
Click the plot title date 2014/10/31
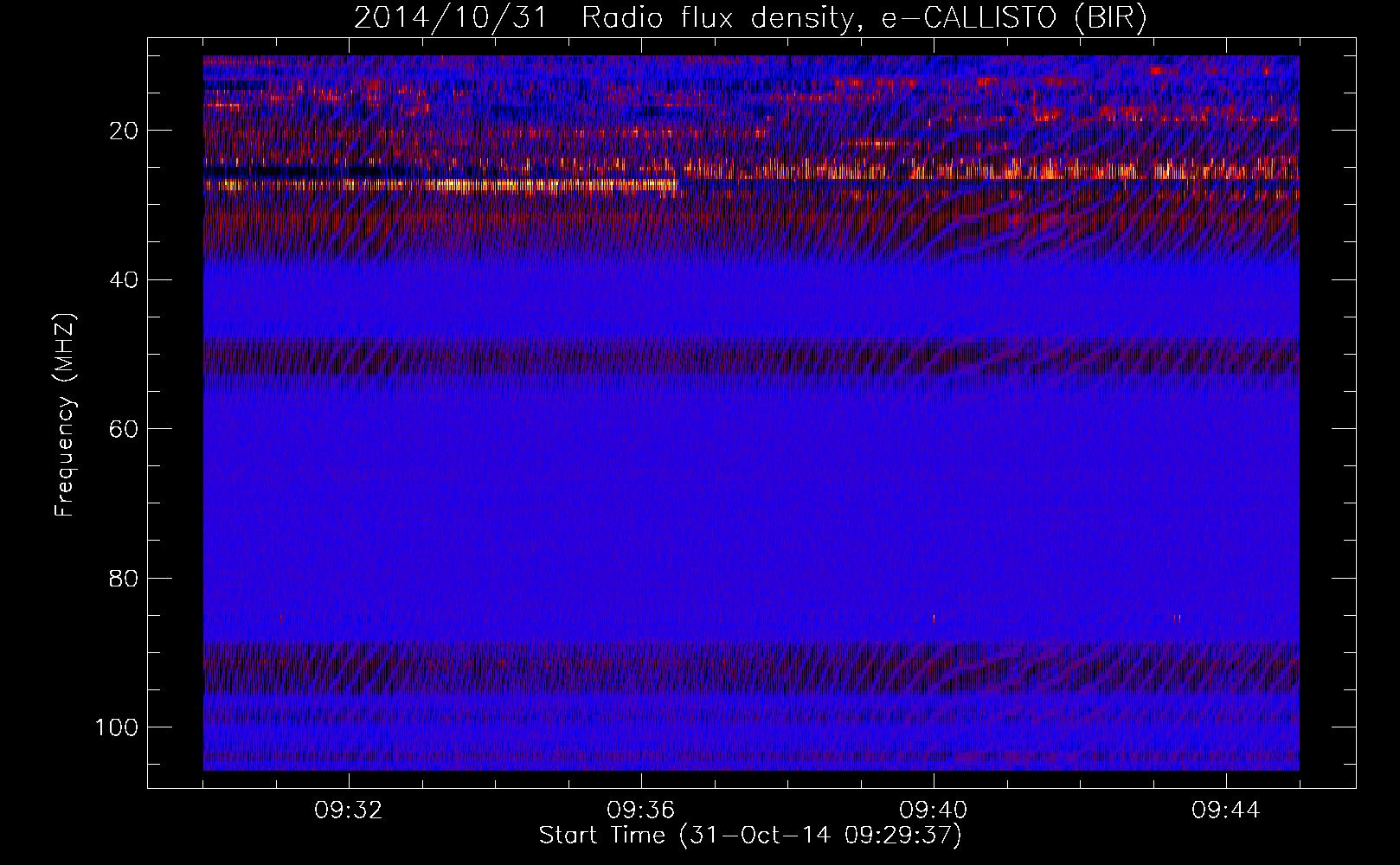click(451, 18)
